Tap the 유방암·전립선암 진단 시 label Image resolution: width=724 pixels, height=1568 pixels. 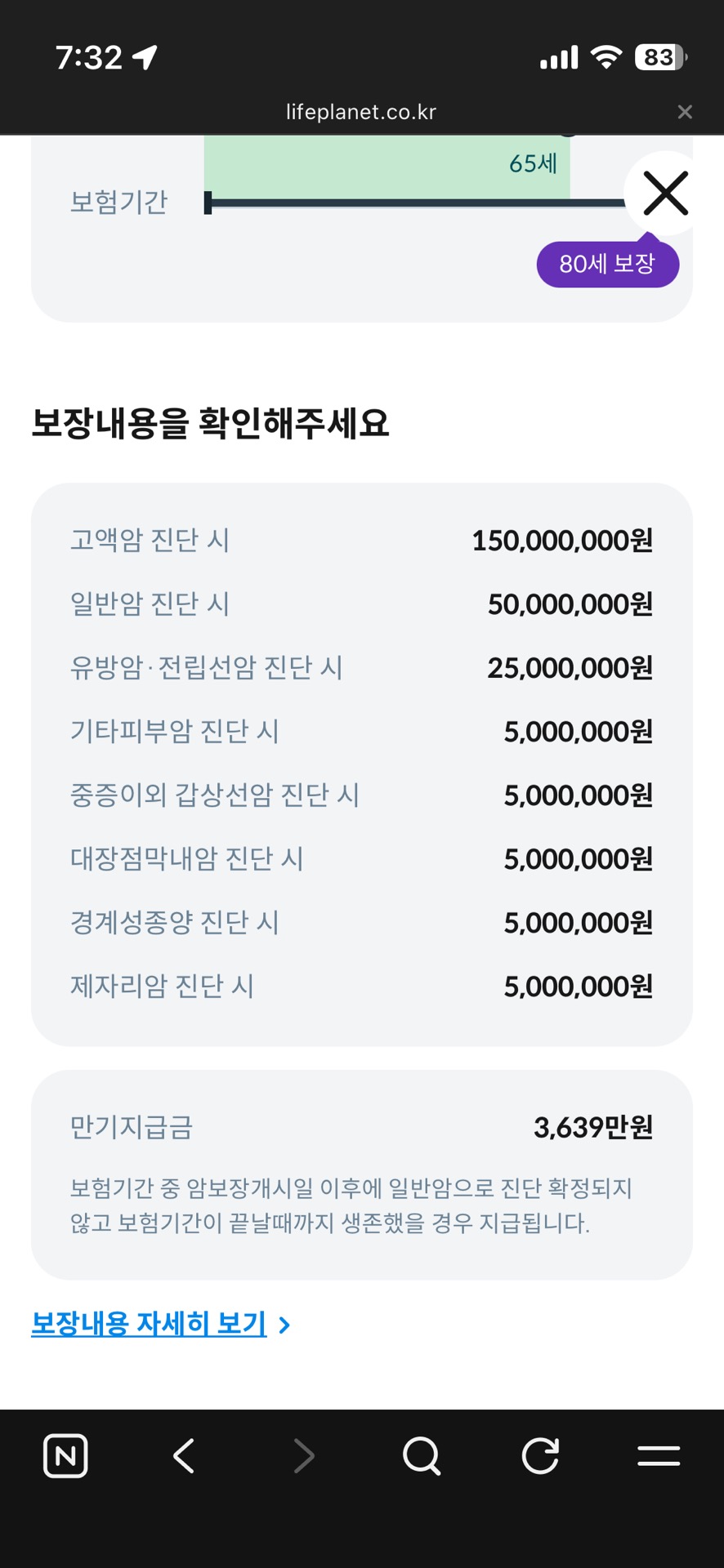click(x=206, y=667)
